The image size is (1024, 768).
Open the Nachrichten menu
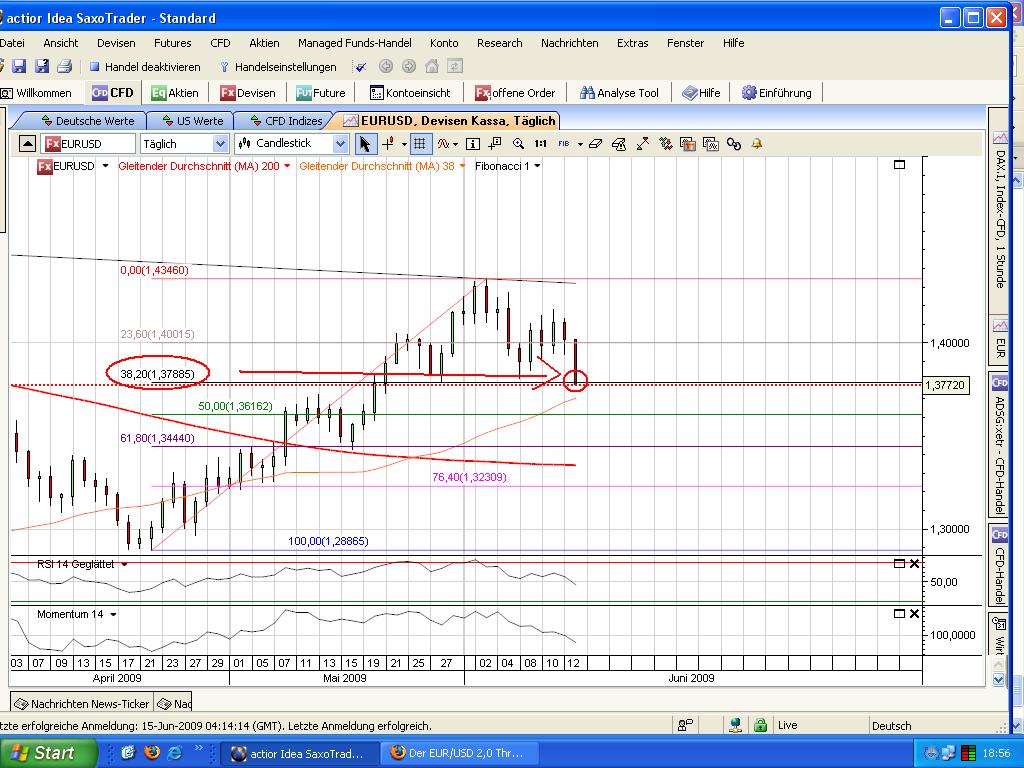click(569, 43)
